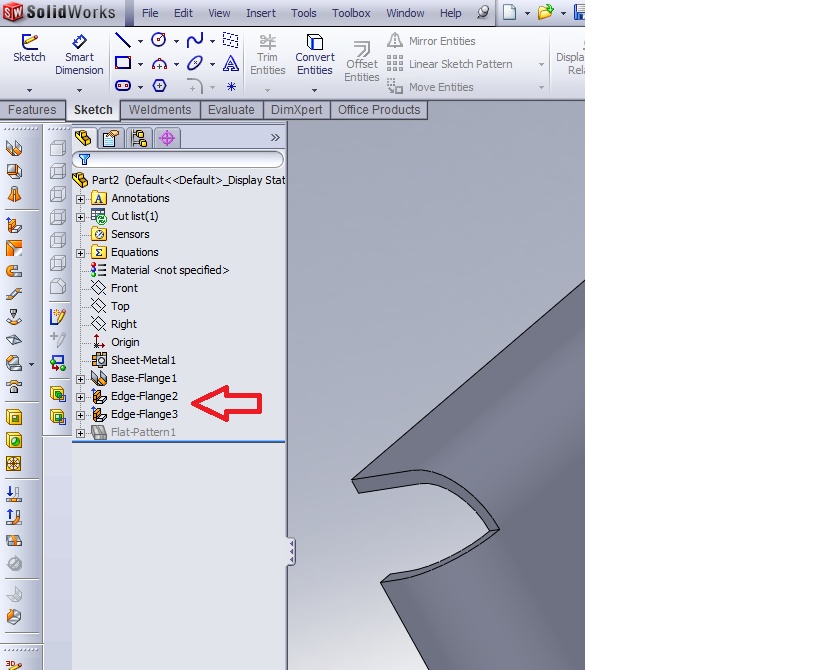Open the Toolbox menu

(x=351, y=13)
